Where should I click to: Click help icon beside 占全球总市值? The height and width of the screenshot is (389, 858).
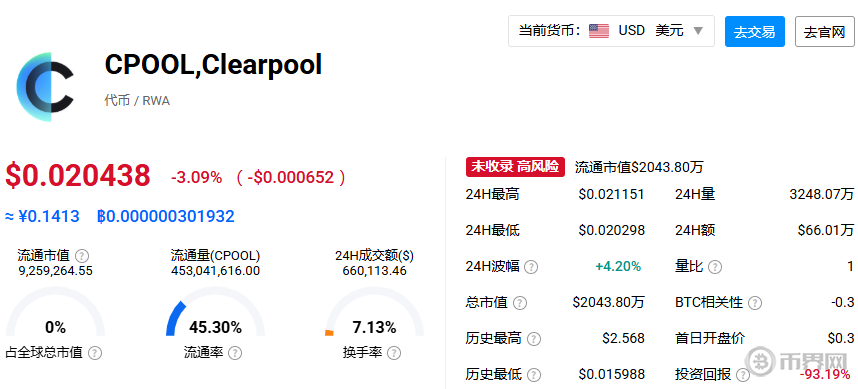point(95,353)
